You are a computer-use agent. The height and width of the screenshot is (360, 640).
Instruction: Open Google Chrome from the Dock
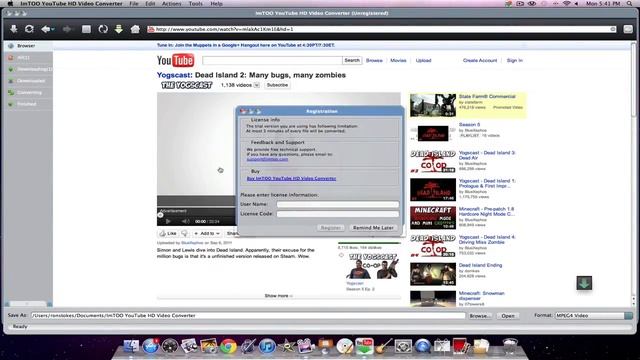(228, 347)
